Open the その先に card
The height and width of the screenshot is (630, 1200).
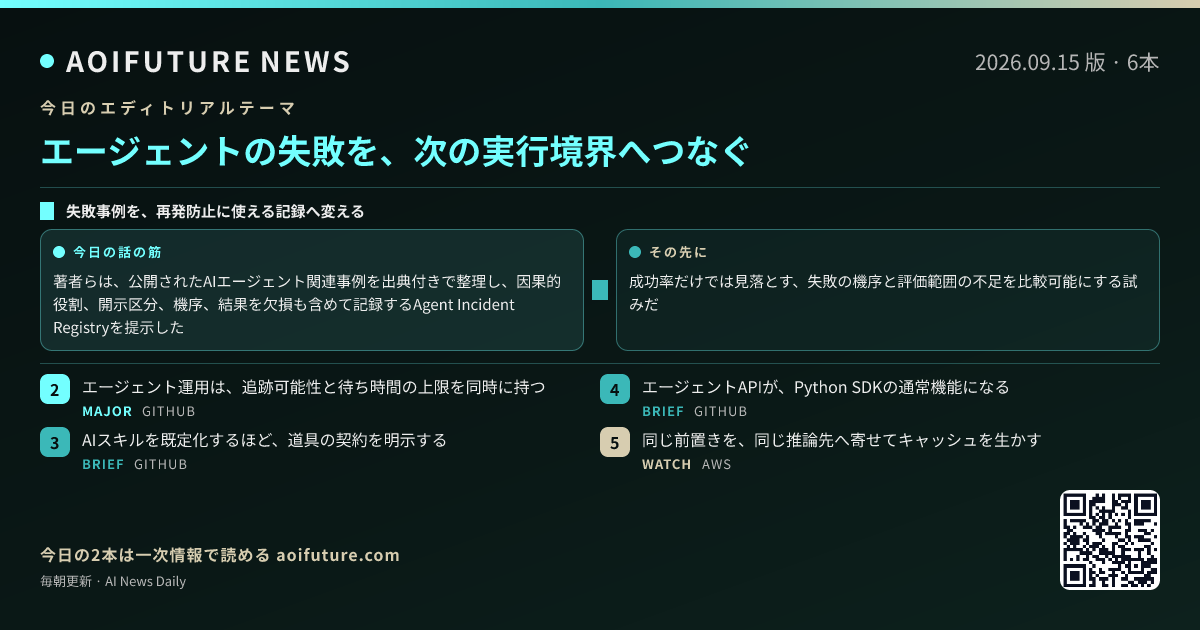(888, 290)
